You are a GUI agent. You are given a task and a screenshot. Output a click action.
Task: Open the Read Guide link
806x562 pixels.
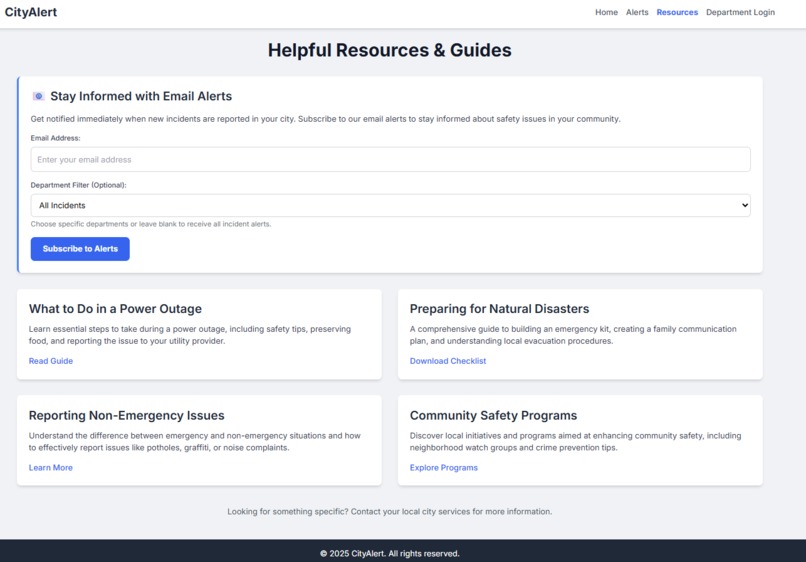[51, 361]
